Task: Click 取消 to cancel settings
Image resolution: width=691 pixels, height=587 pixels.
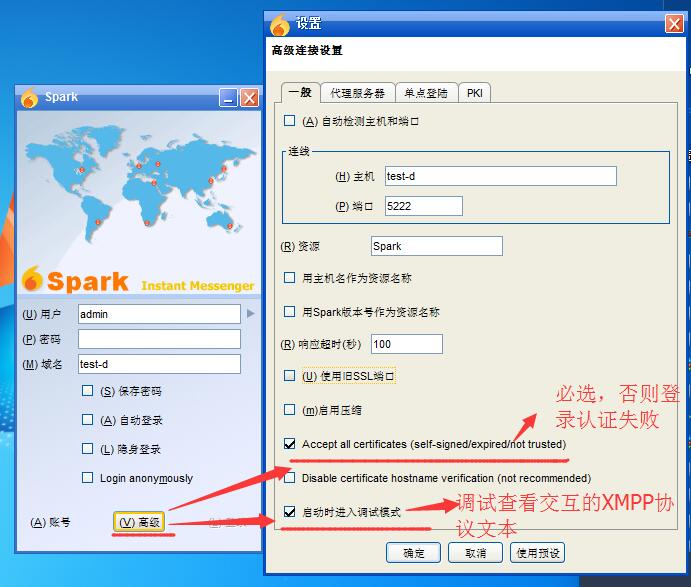Action: [x=476, y=553]
